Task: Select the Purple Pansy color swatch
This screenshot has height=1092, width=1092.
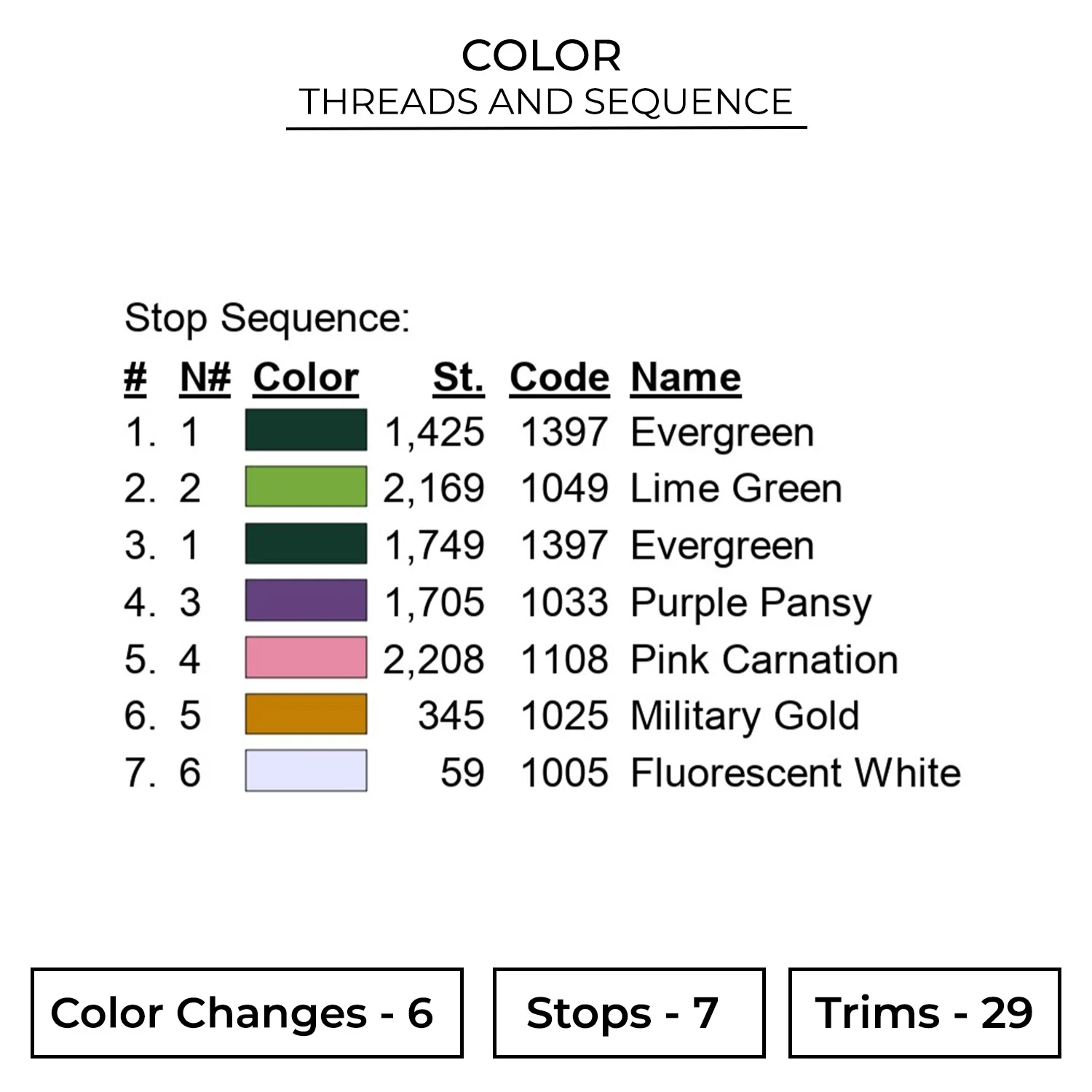Action: point(306,601)
